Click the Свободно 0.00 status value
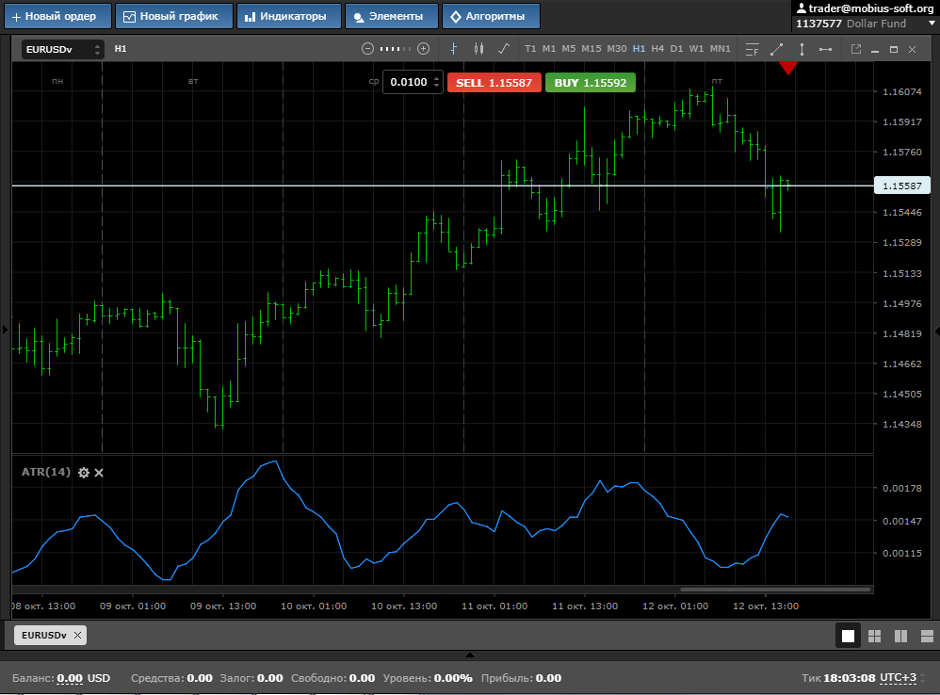 tap(362, 678)
